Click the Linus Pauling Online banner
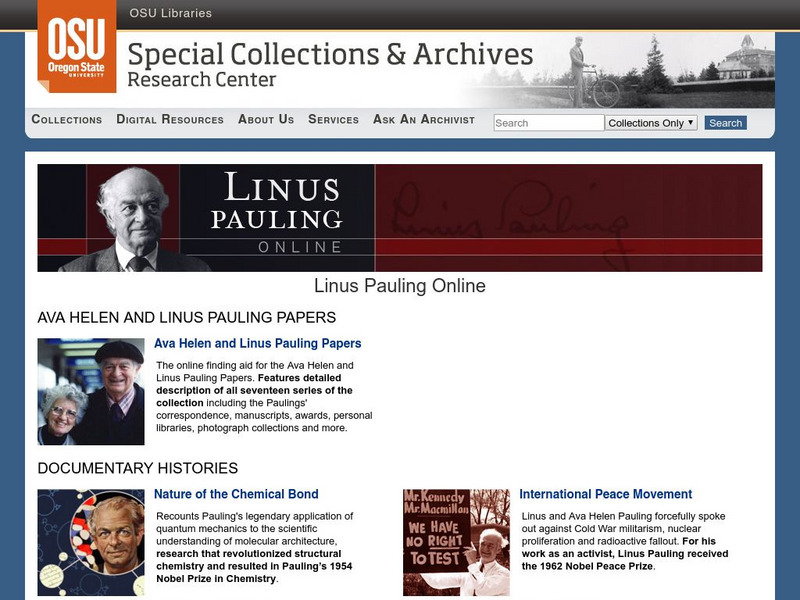 399,218
